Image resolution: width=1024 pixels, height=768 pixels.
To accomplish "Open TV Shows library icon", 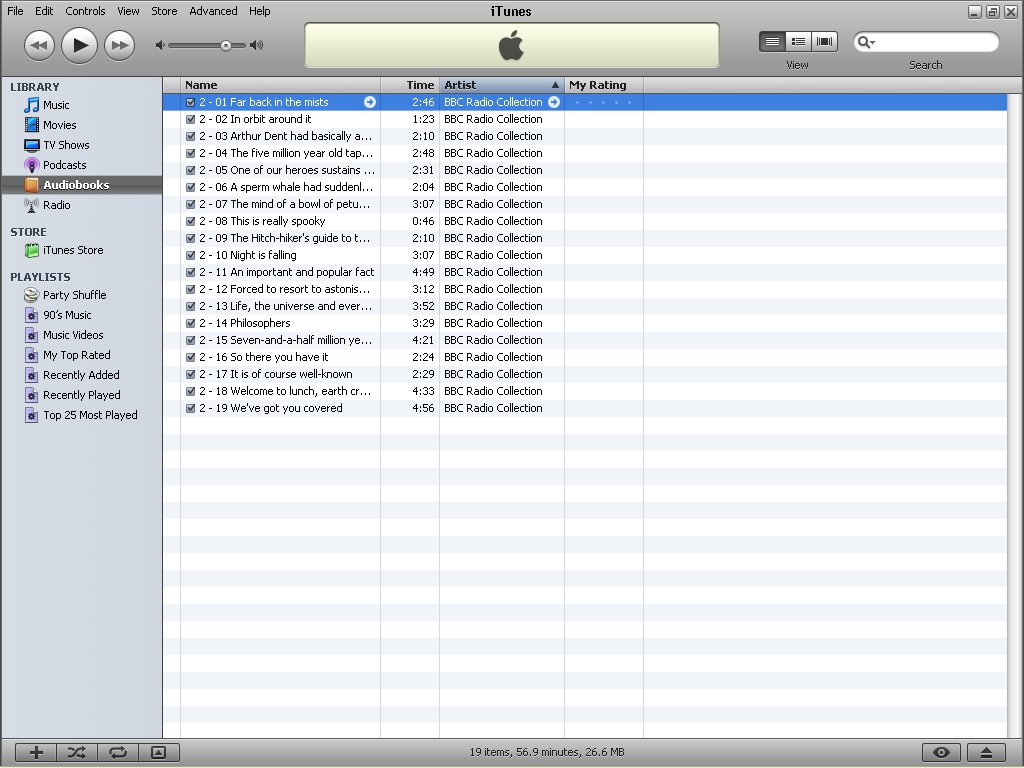I will pos(31,145).
